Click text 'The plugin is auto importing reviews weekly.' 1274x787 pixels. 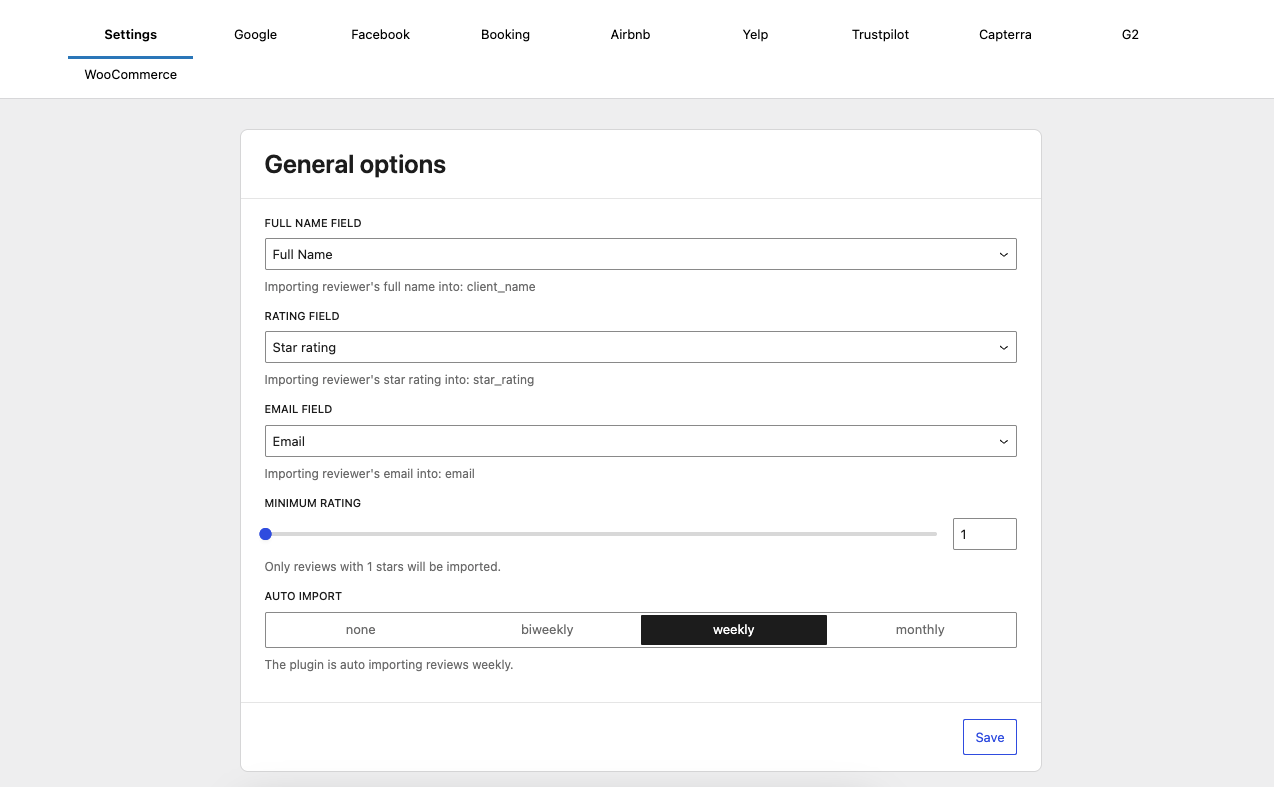[388, 665]
